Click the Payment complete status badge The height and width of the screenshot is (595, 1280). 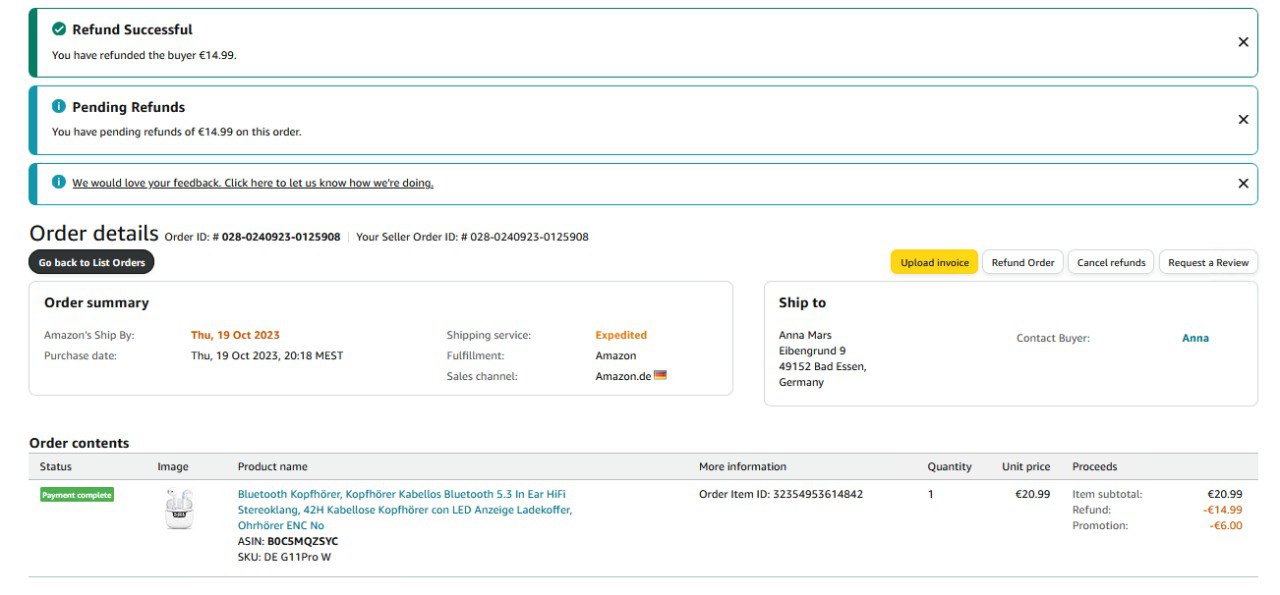77,495
